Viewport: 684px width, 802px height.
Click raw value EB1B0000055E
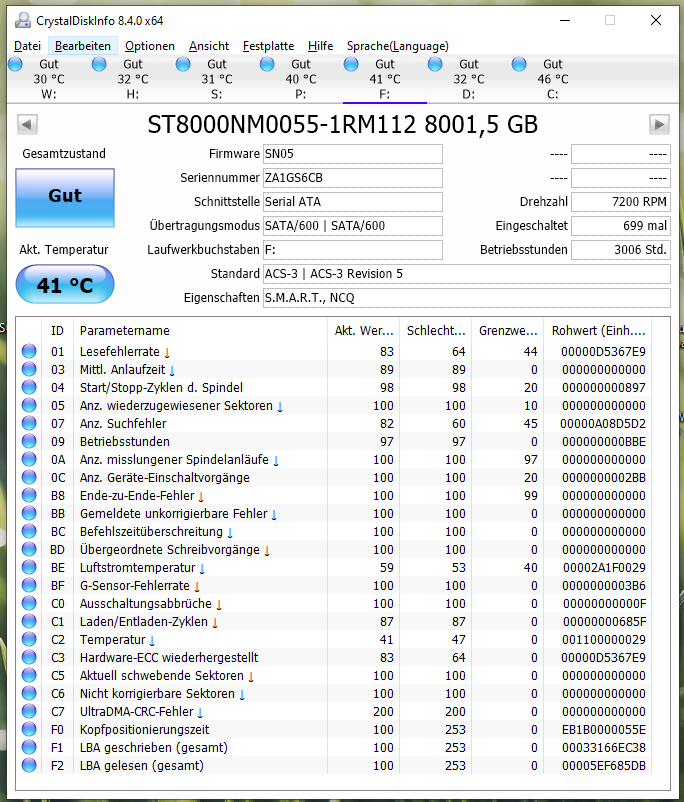(x=604, y=729)
